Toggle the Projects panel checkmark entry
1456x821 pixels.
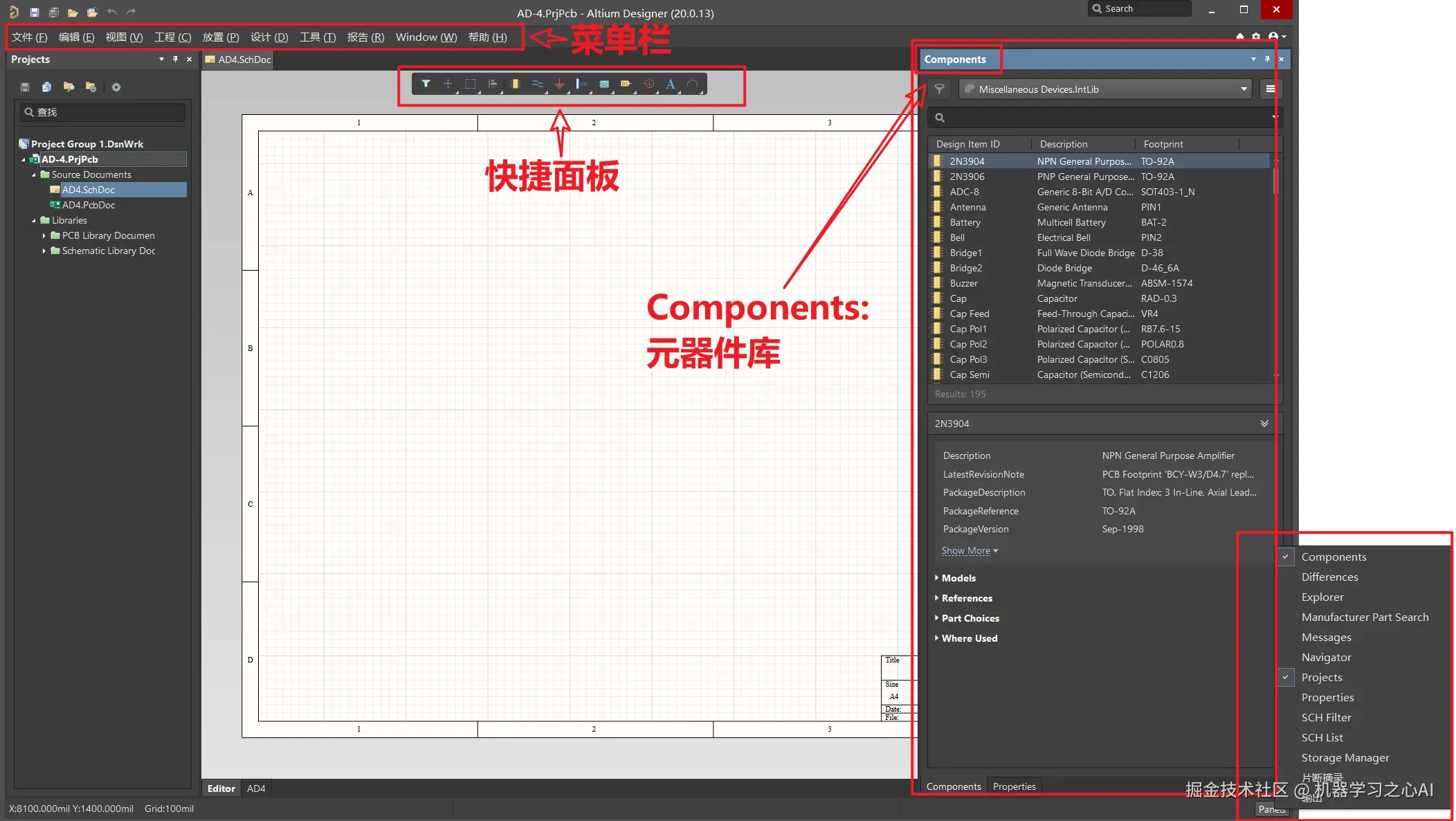click(1321, 677)
